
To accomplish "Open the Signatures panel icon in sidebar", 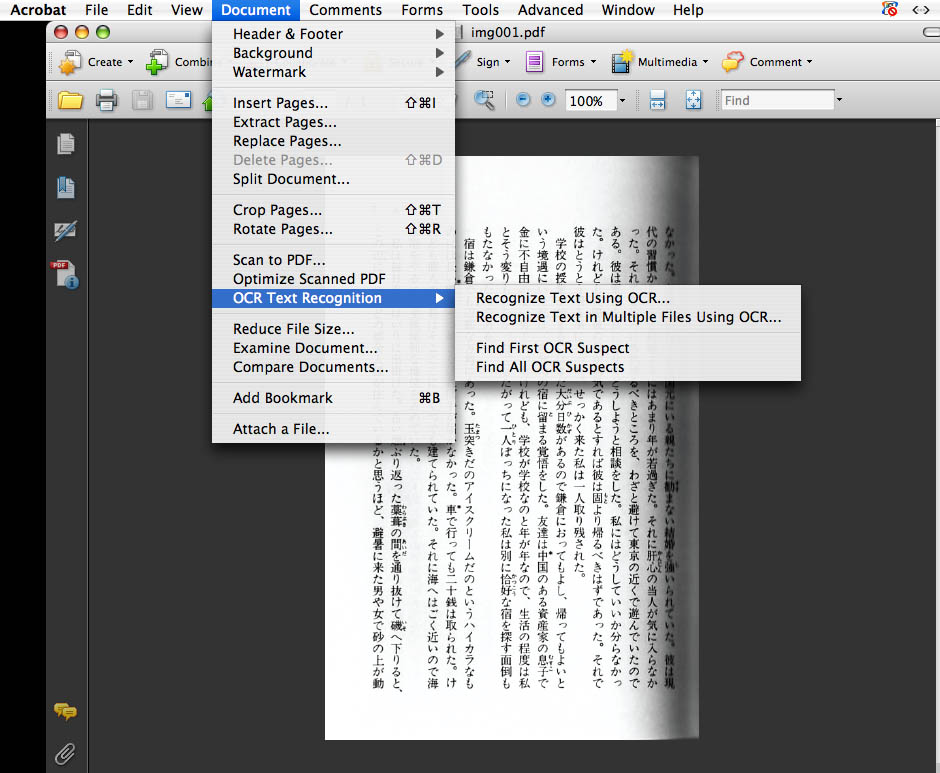I will click(x=65, y=231).
